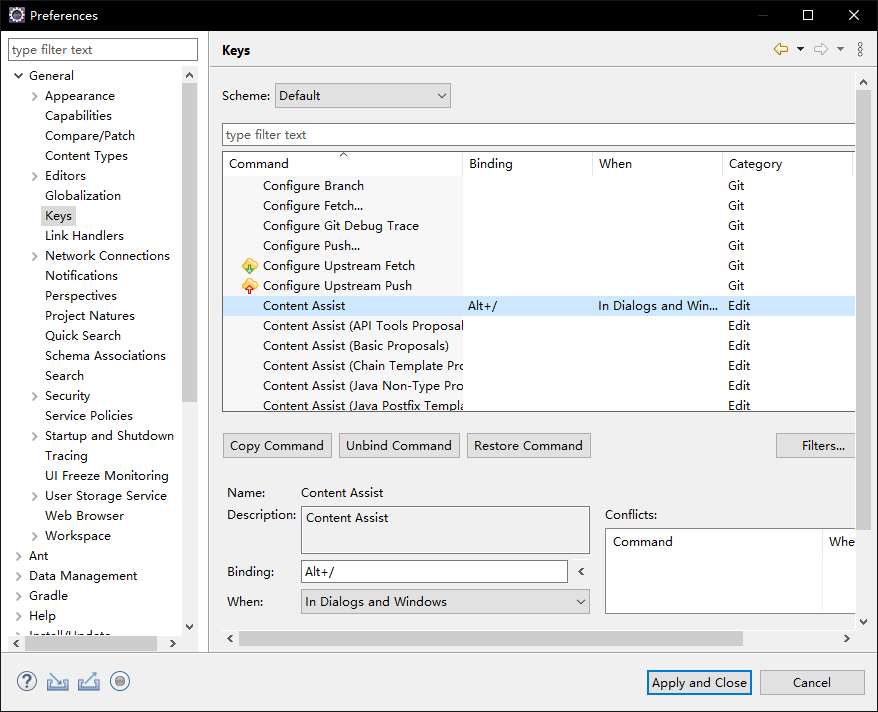Expand the Editors node
878x712 pixels.
(35, 176)
